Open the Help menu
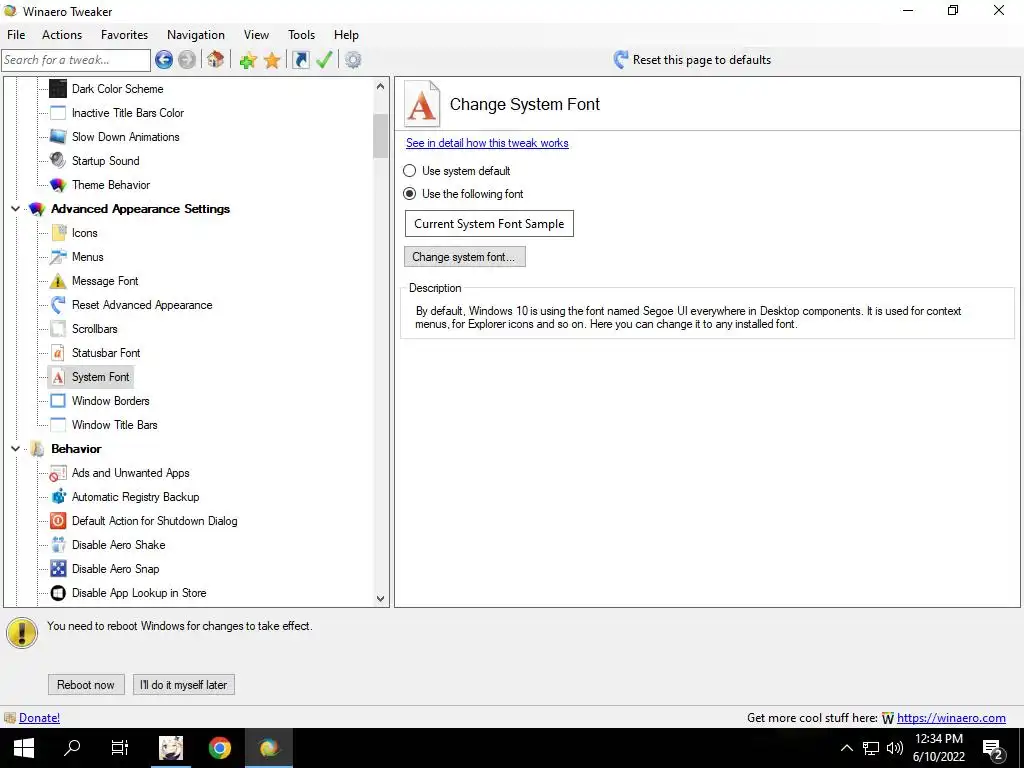The width and height of the screenshot is (1024, 768). tap(346, 35)
